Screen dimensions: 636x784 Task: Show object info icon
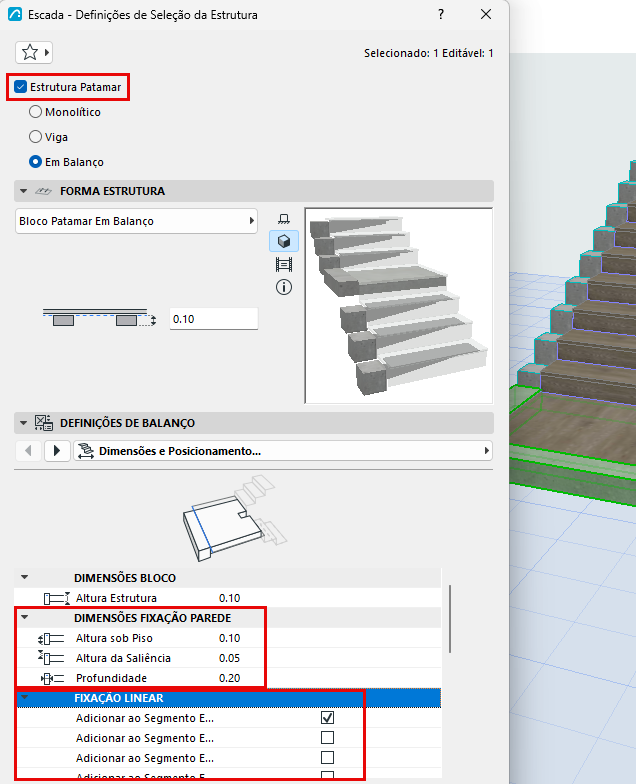point(284,288)
